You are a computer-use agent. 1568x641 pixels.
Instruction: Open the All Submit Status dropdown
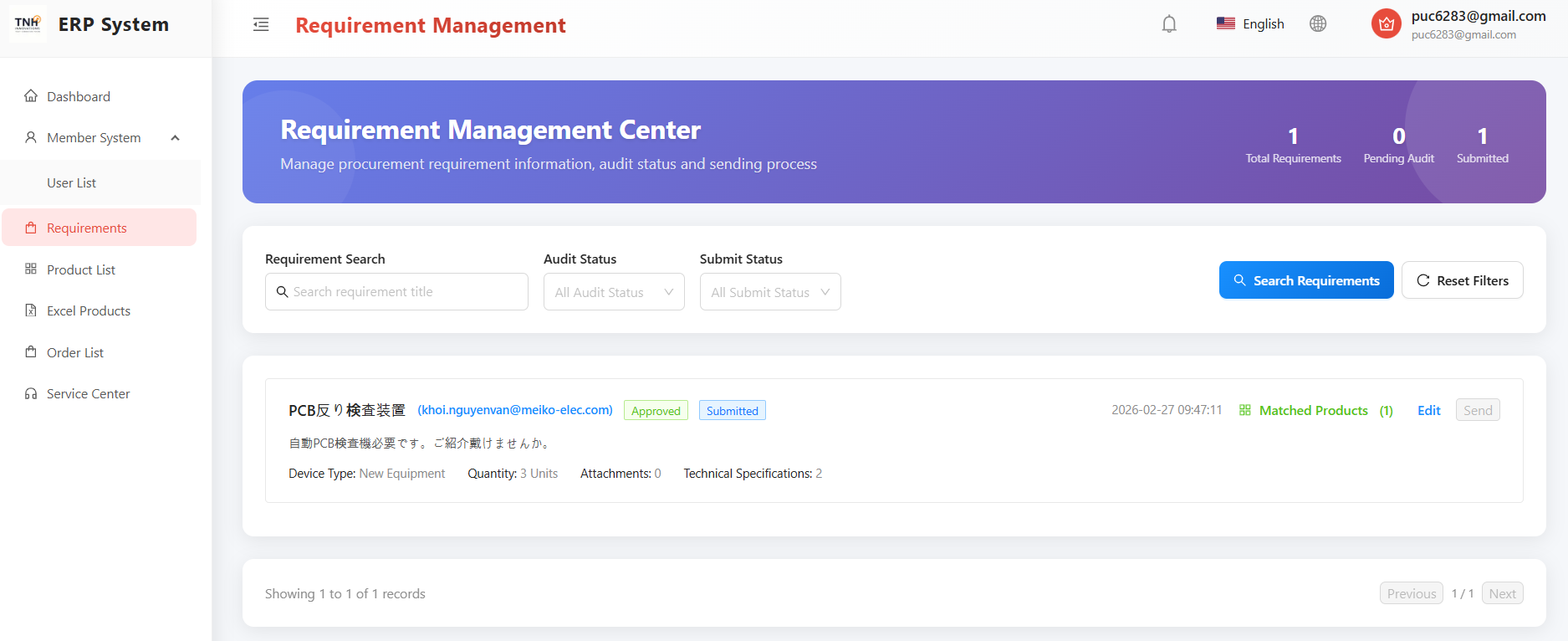pyautogui.click(x=770, y=292)
